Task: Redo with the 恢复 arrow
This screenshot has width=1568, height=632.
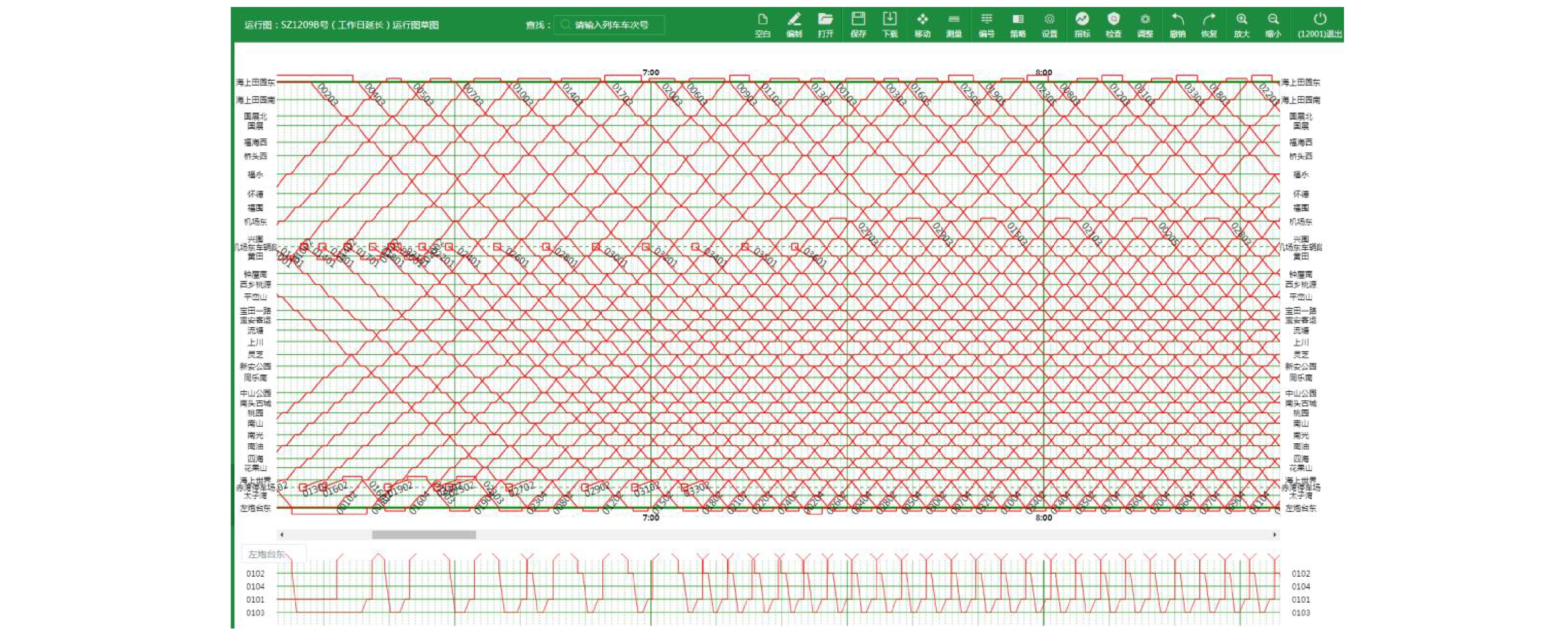Action: point(1209,24)
